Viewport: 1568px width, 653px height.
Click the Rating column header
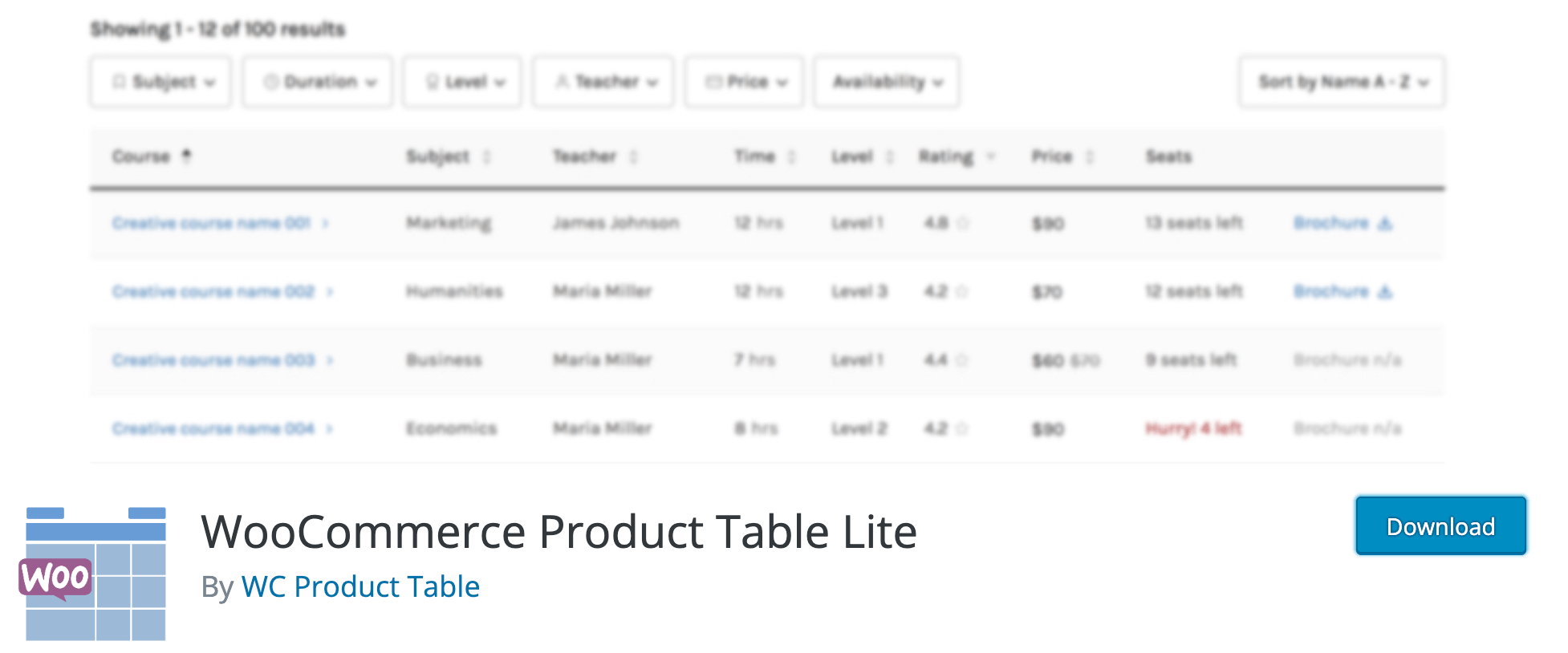(x=946, y=157)
